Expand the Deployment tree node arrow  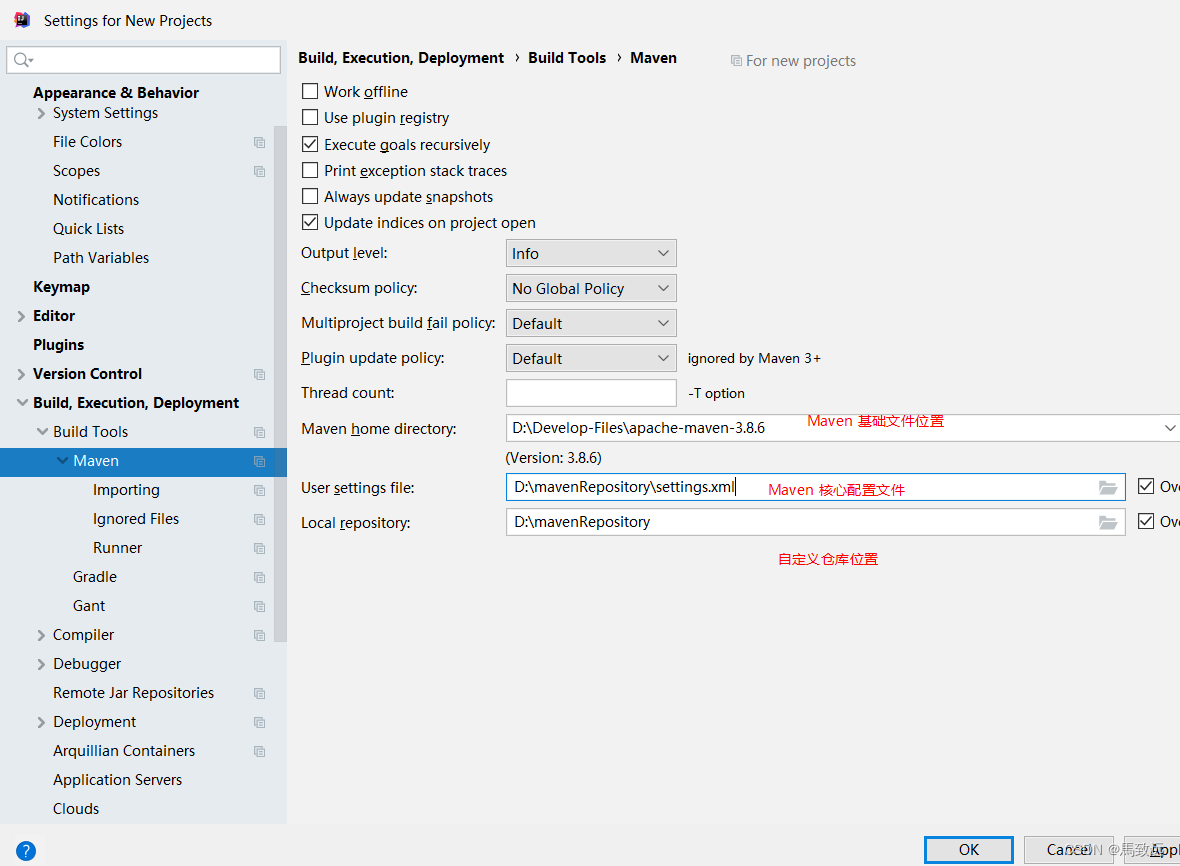pyautogui.click(x=41, y=722)
